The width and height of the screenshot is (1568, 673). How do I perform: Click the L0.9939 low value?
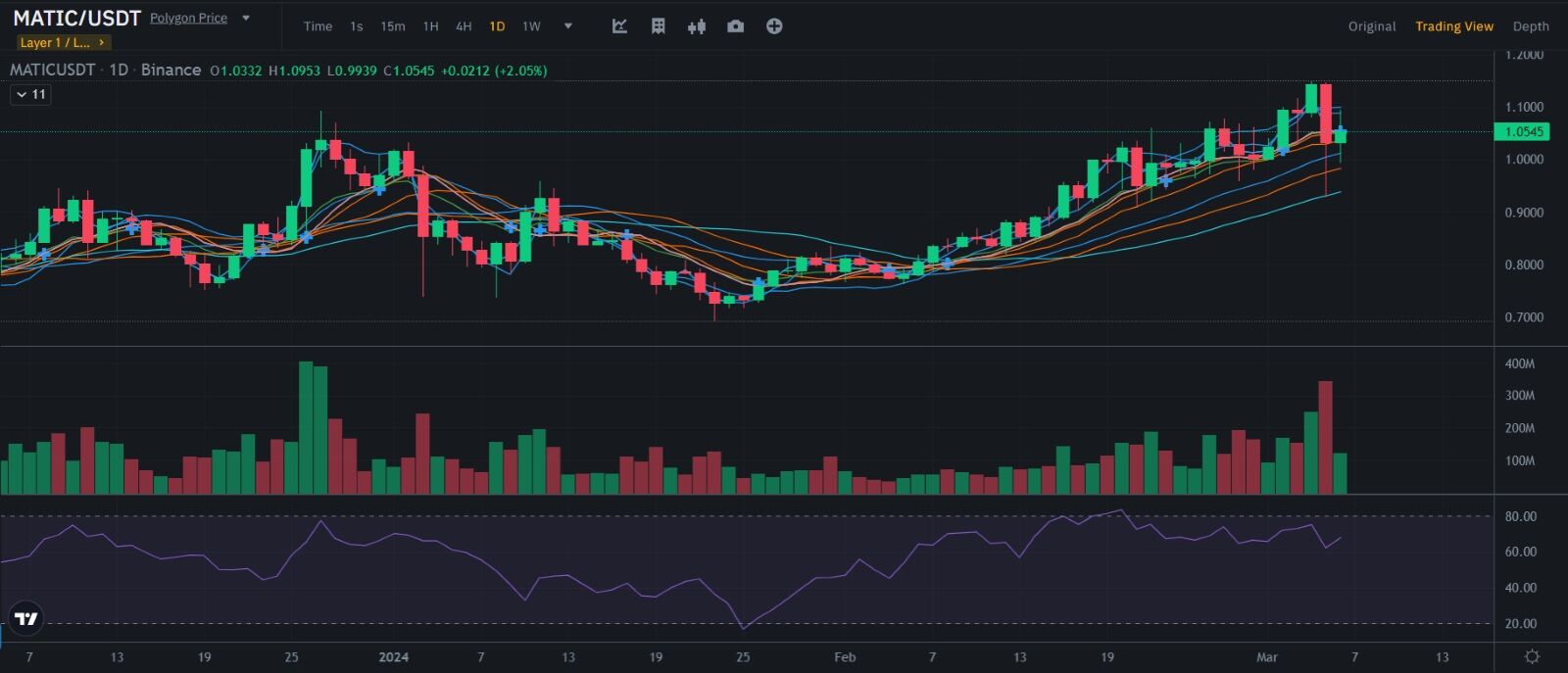352,71
